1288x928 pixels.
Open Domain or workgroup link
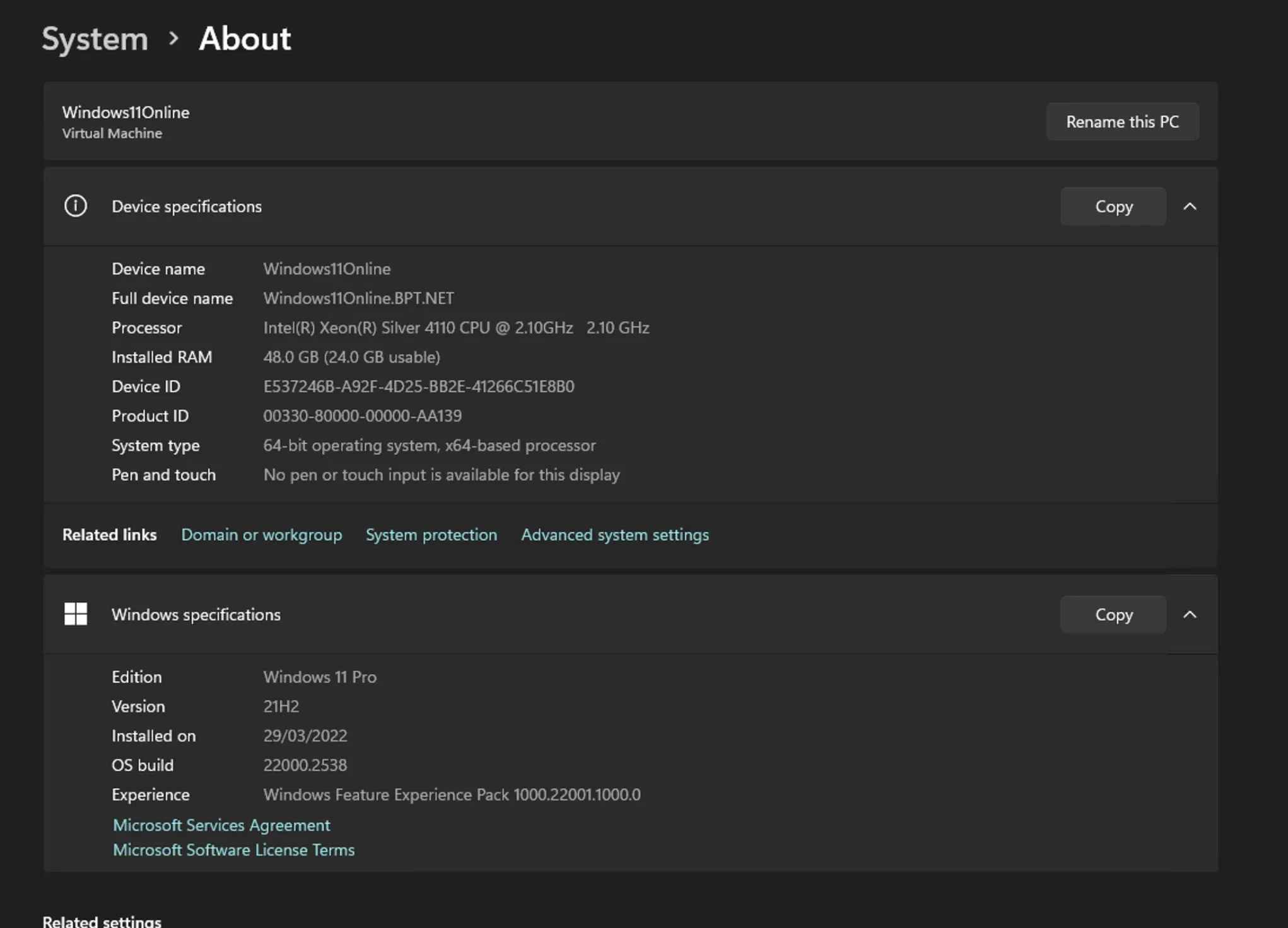[x=262, y=535]
